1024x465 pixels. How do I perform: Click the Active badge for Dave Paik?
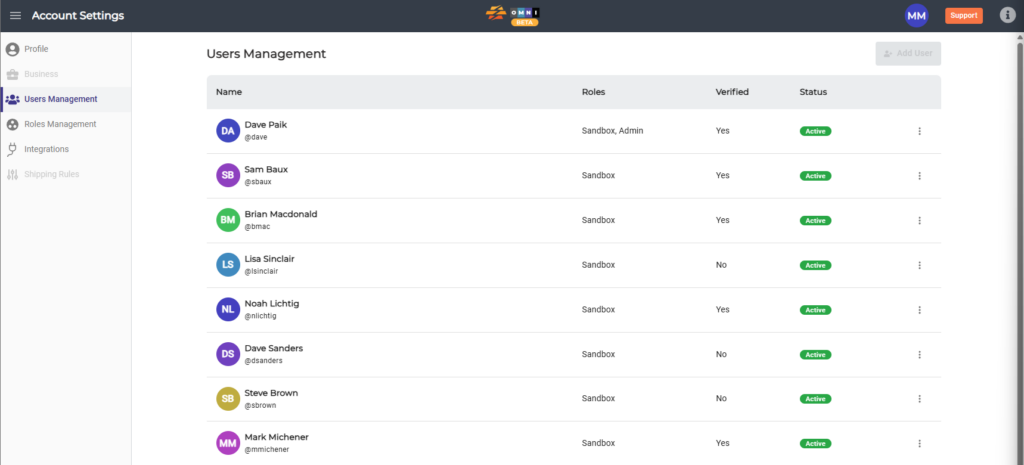coord(815,131)
